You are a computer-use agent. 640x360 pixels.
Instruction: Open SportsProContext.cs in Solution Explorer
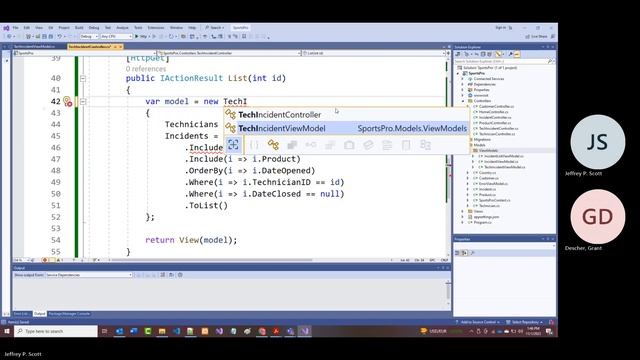[x=494, y=200]
